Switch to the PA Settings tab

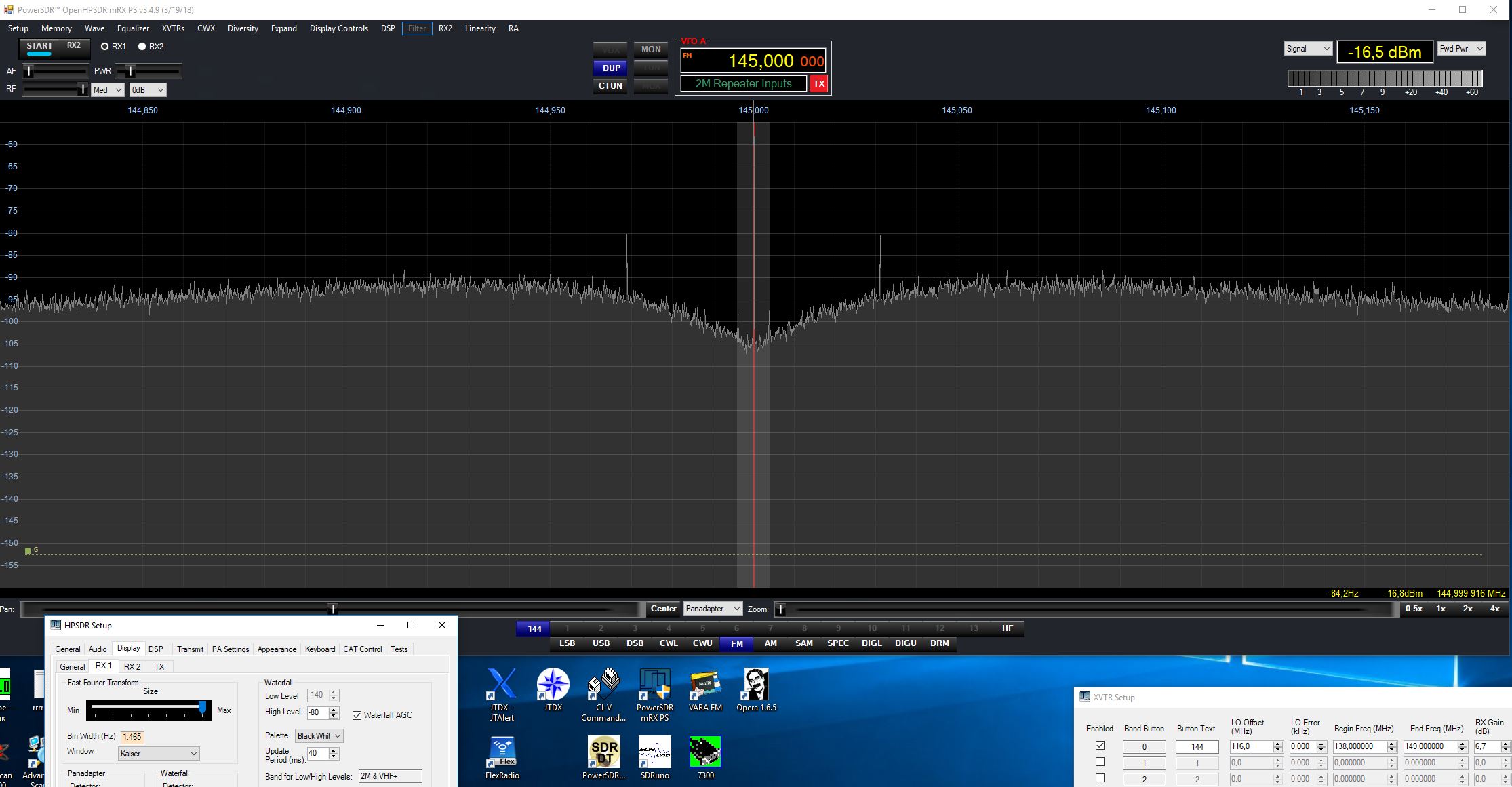231,649
